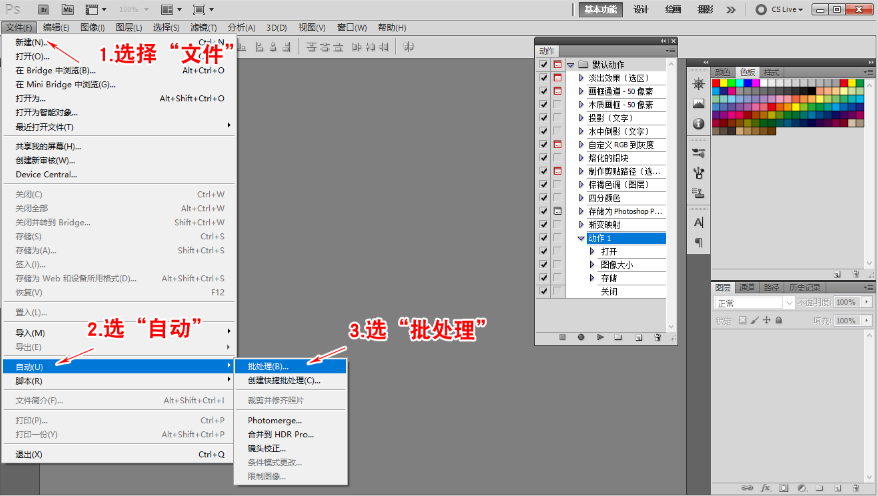This screenshot has width=878, height=496.
Task: Click the 设计 workspace button
Action: (640, 9)
